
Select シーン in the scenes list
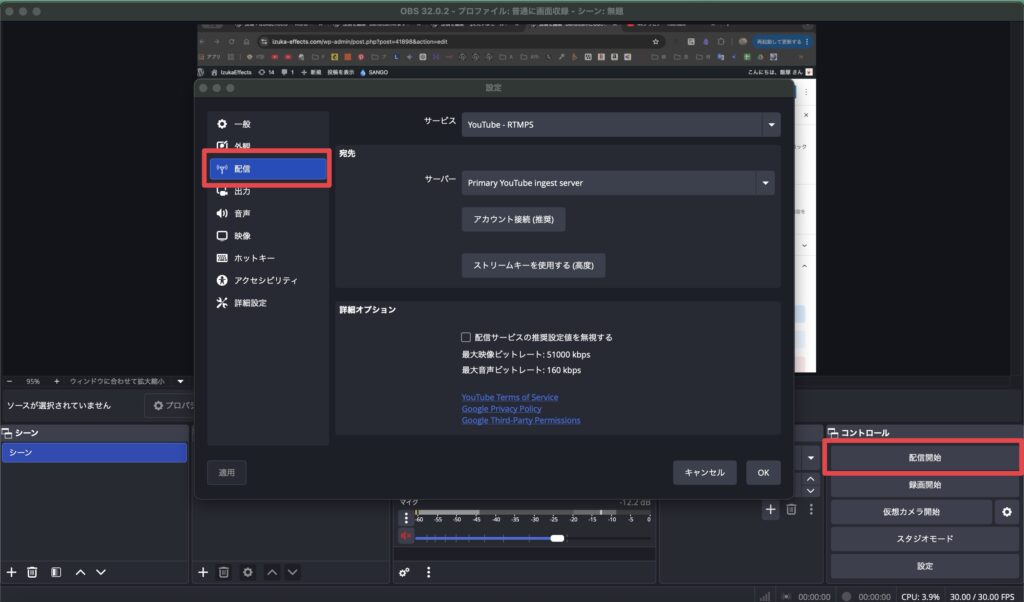[94, 453]
